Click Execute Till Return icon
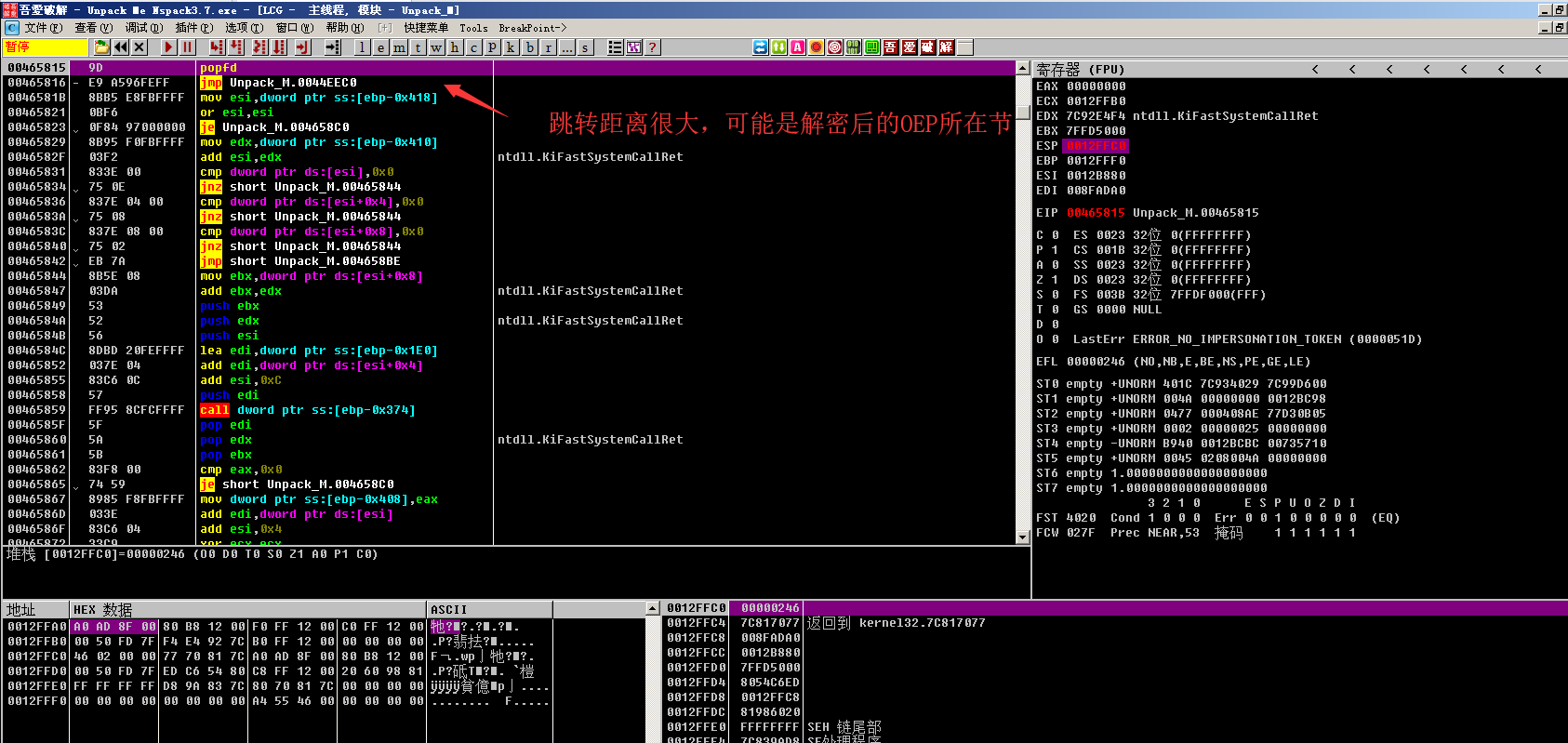Screen dimensions: 1568x743 coord(302,46)
